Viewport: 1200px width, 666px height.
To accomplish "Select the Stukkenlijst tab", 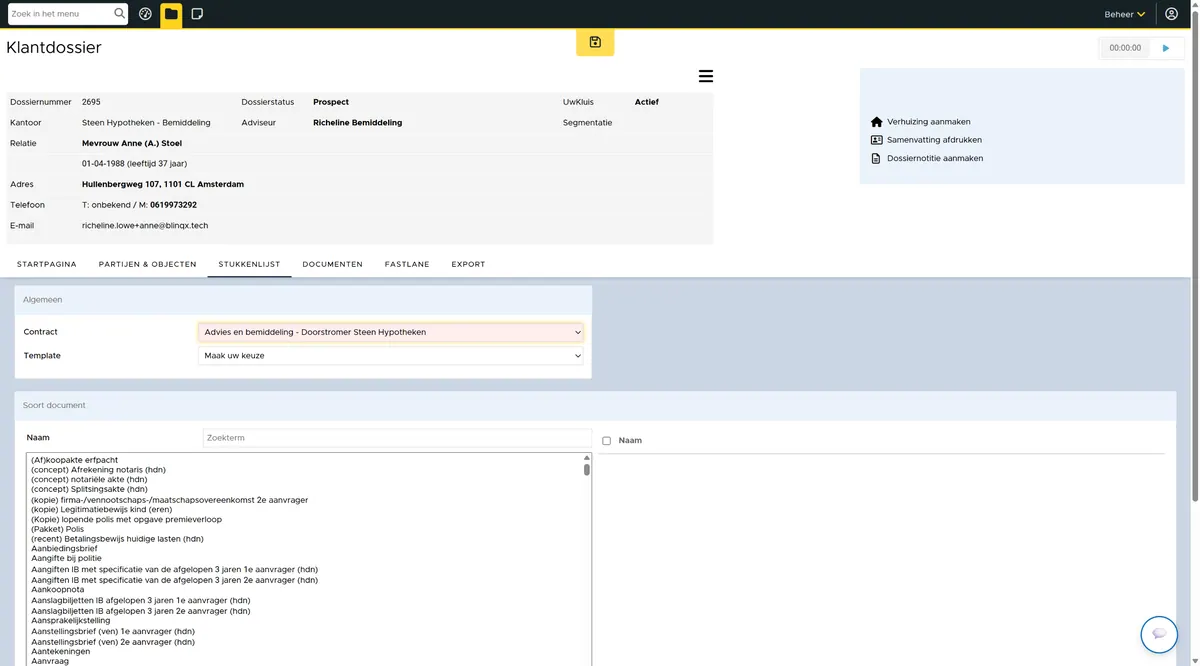I will click(x=249, y=264).
